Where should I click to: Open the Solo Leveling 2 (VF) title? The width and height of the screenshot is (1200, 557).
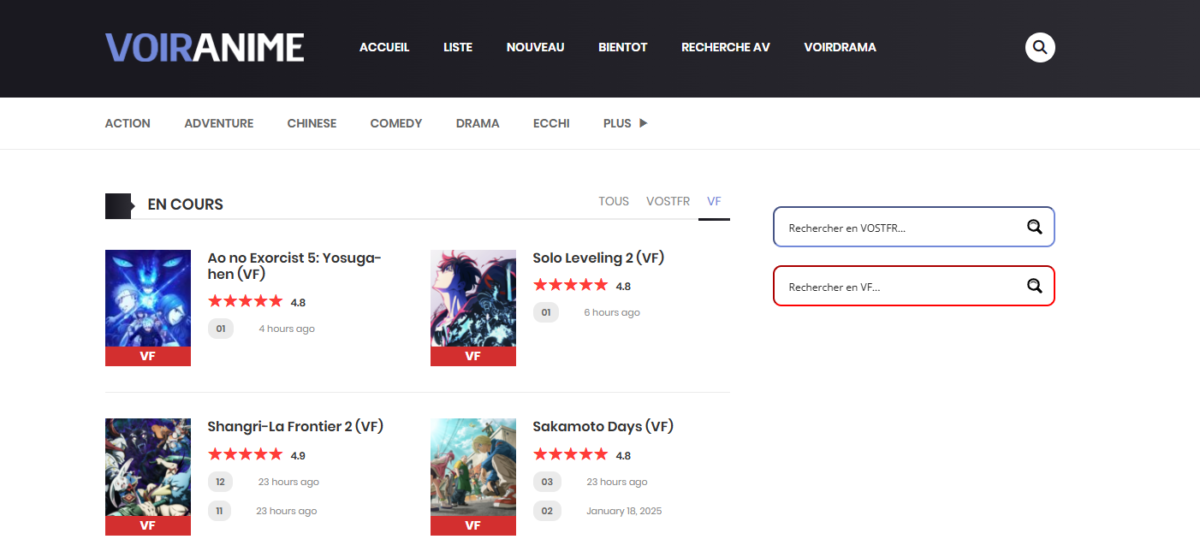[x=599, y=258]
